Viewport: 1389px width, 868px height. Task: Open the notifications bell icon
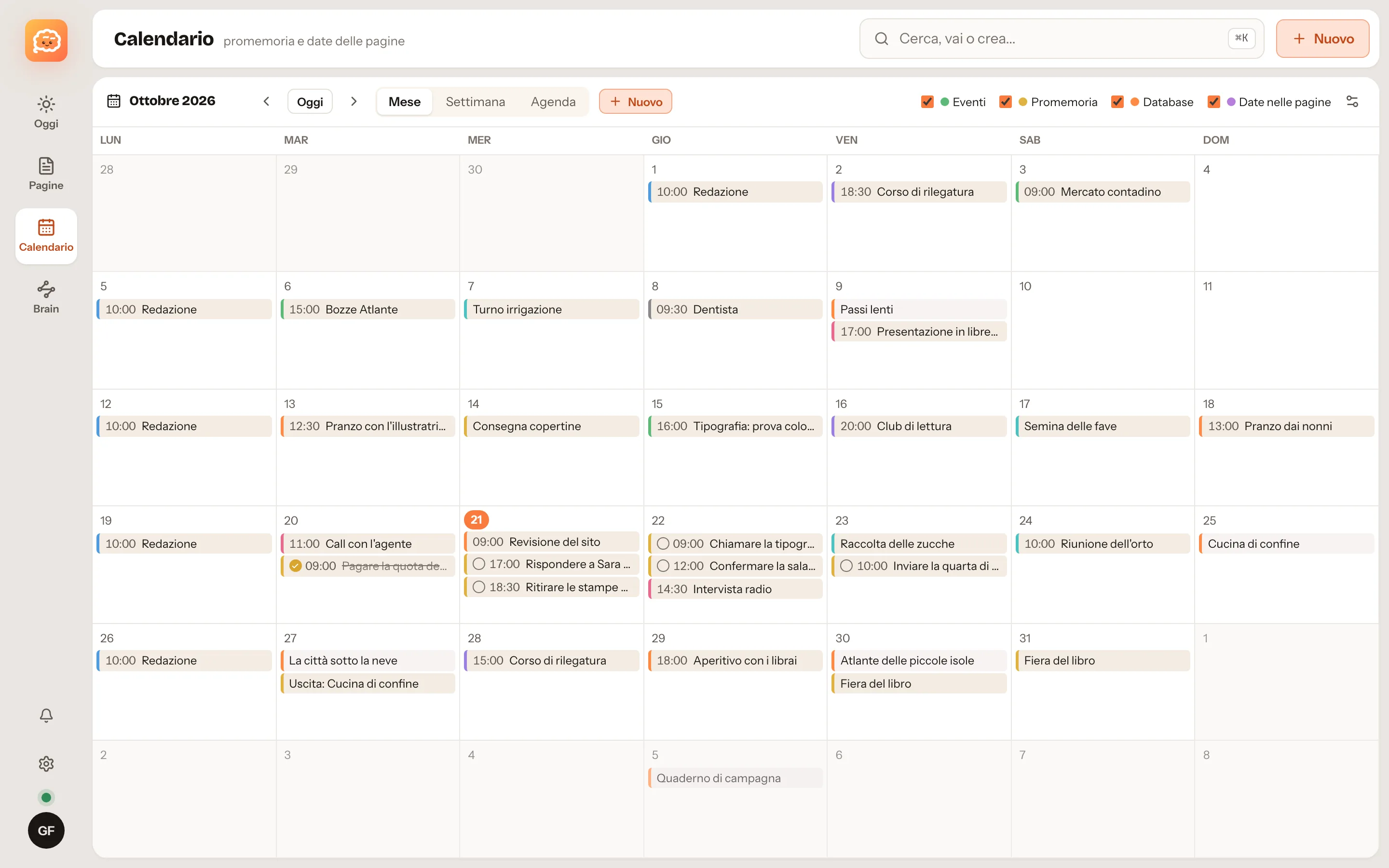point(46,715)
